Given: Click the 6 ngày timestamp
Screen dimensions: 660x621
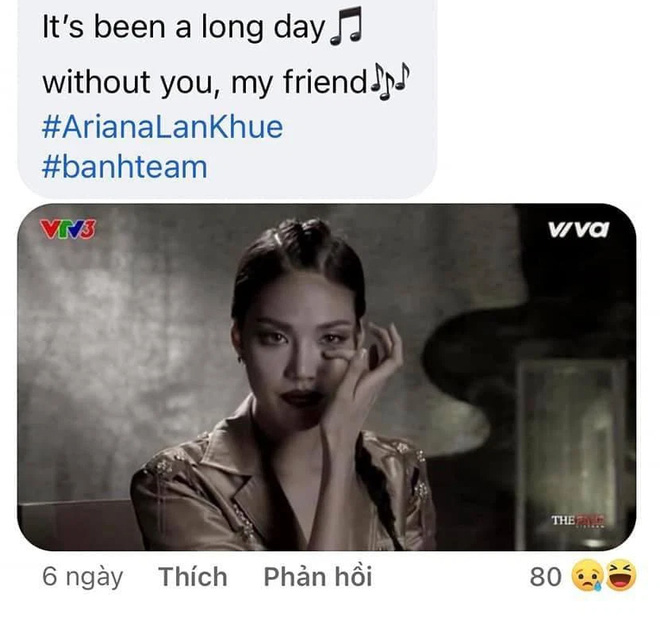Looking at the screenshot, I should point(82,577).
